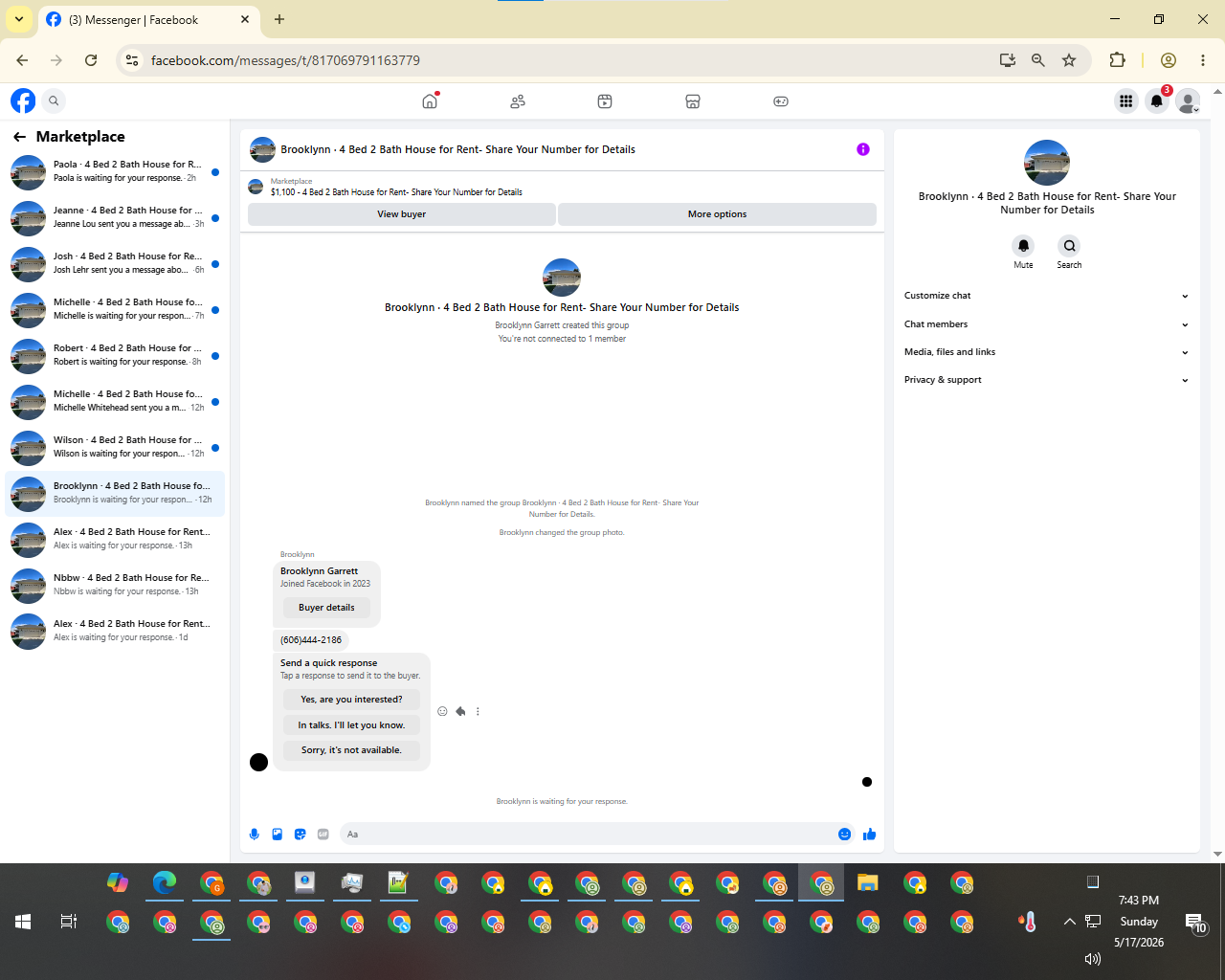Open Buyer details for Brooklynn Garrett
This screenshot has width=1225, height=980.
[326, 608]
